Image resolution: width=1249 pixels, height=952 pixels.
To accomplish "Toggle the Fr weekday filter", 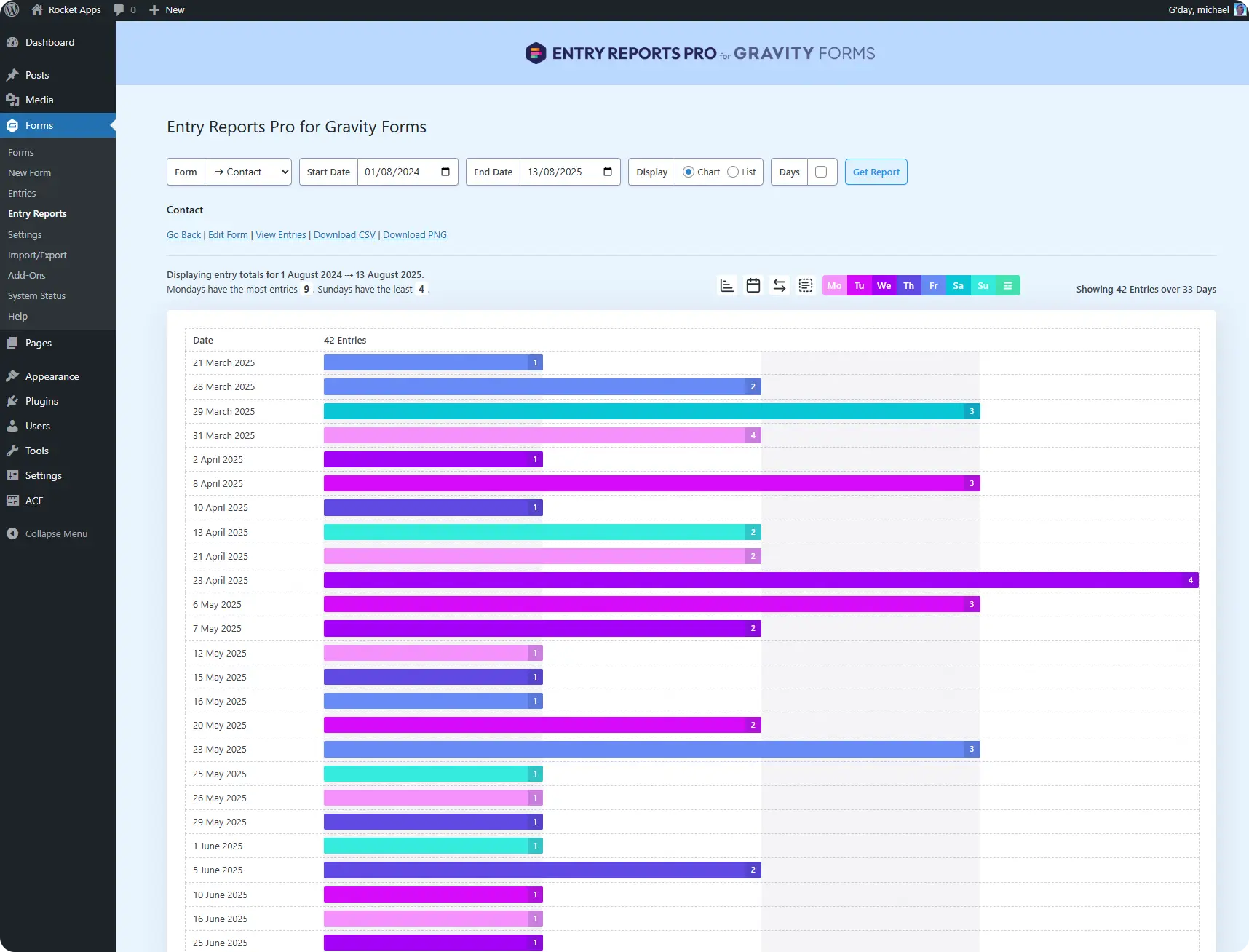I will pos(934,285).
